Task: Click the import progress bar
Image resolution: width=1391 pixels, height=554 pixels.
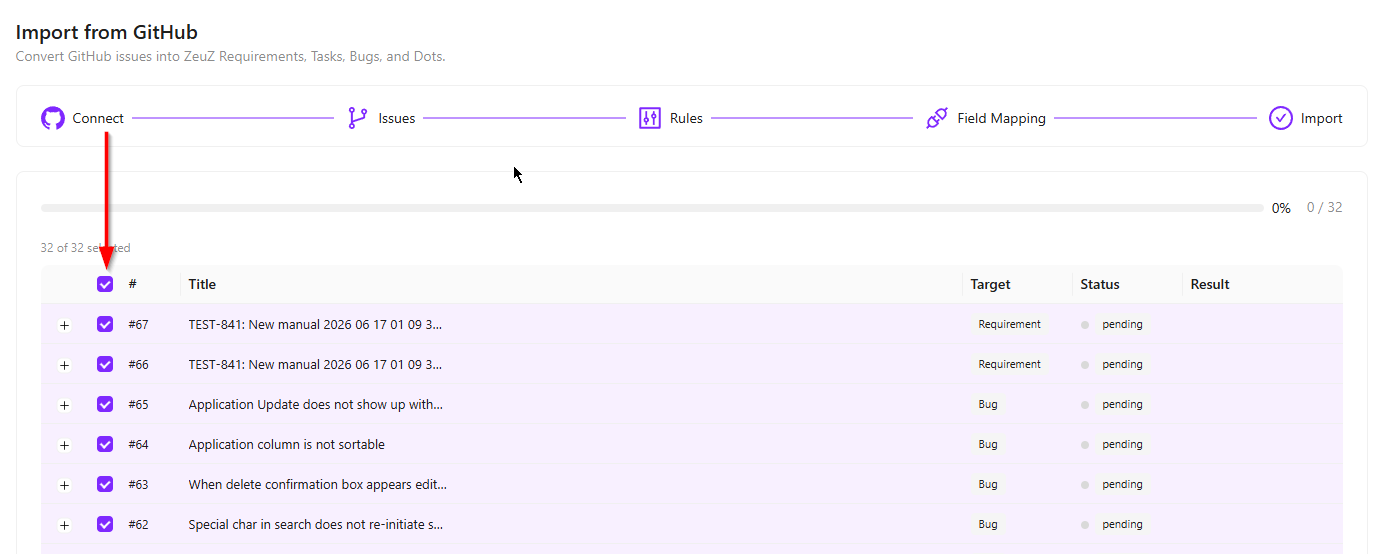Action: click(x=652, y=208)
